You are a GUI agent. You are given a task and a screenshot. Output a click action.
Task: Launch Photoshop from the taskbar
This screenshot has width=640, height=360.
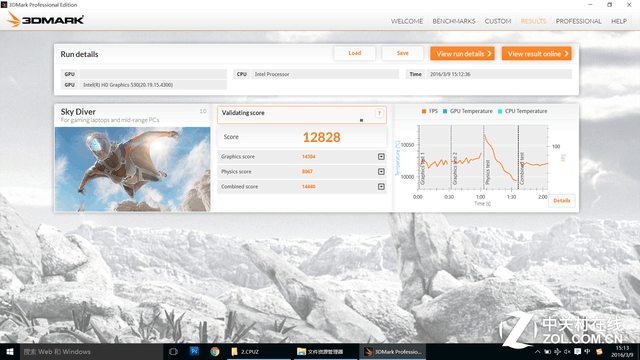194,351
